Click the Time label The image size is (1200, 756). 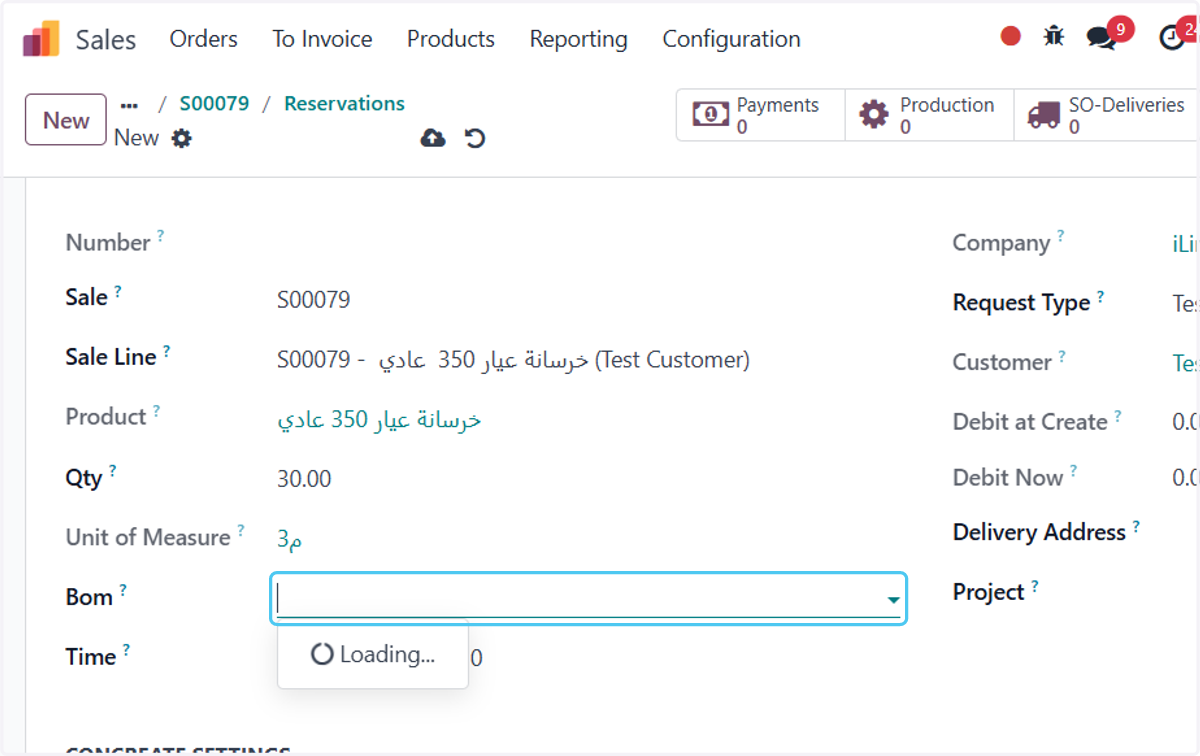[x=91, y=657]
